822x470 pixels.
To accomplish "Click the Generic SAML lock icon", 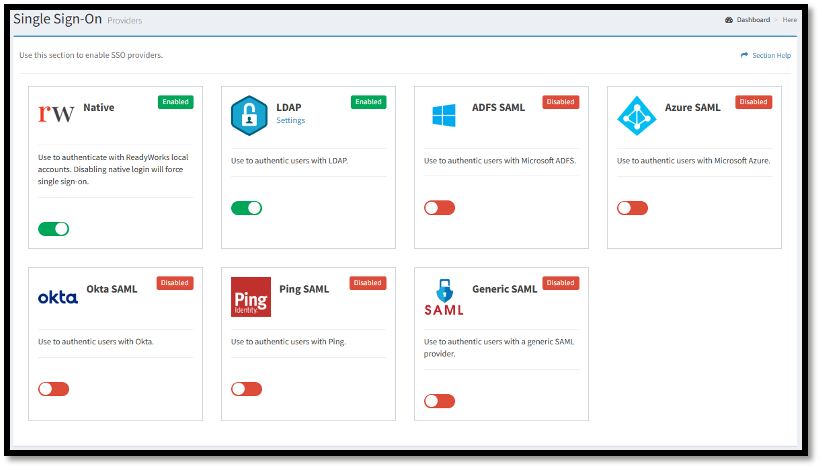I will coord(443,297).
